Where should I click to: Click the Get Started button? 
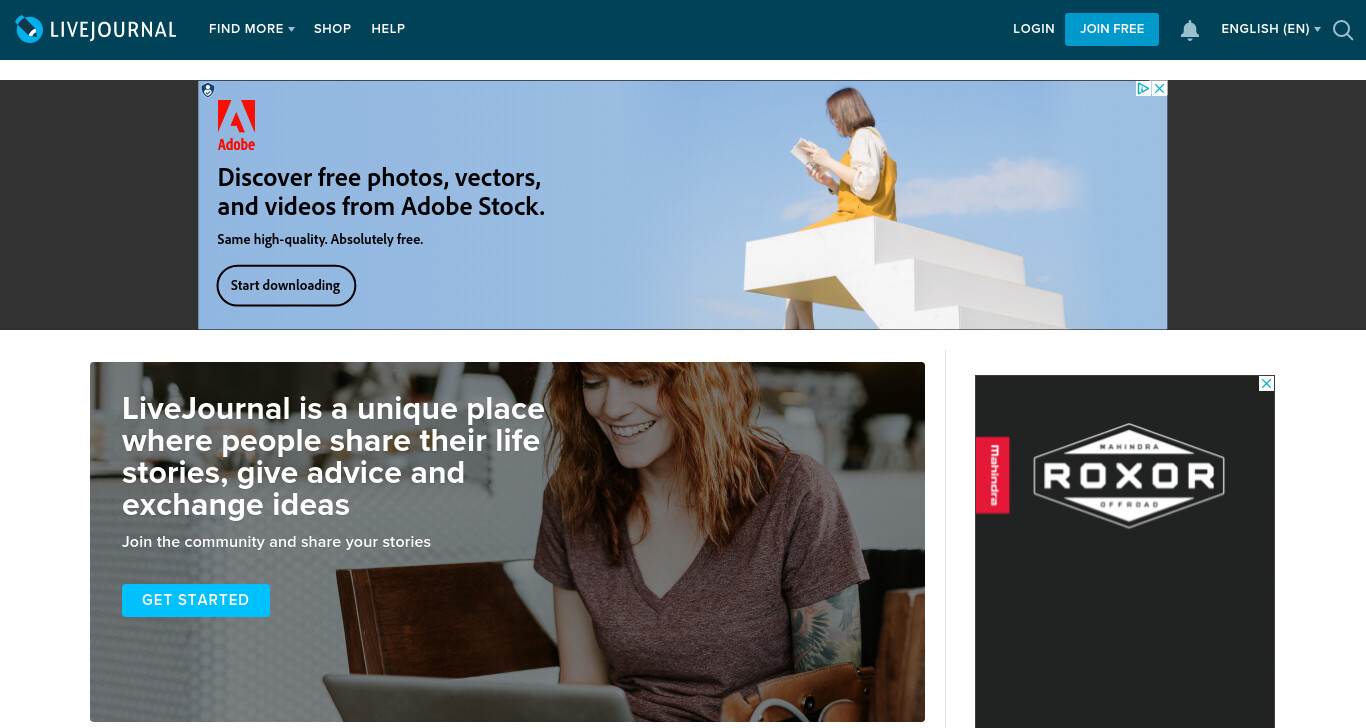click(x=196, y=600)
